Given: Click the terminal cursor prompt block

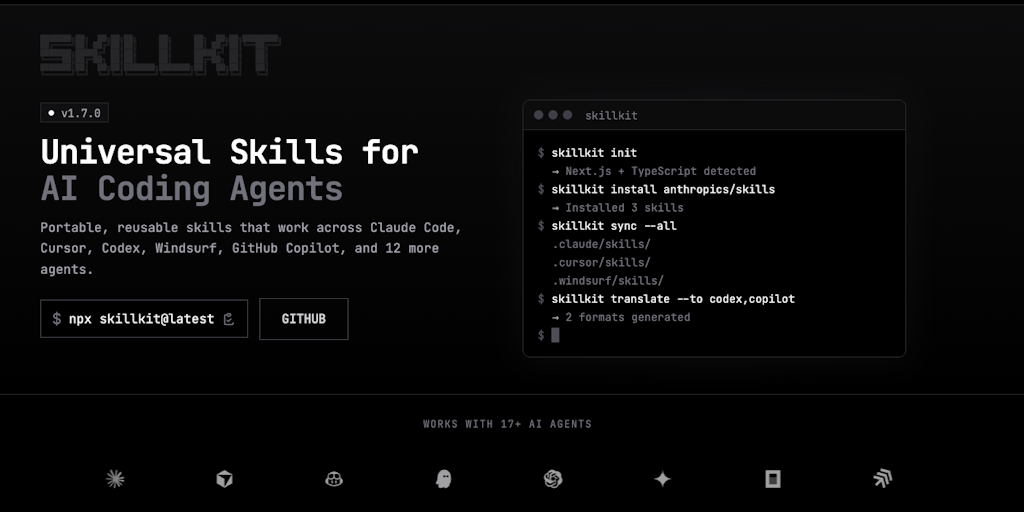Looking at the screenshot, I should click(555, 335).
